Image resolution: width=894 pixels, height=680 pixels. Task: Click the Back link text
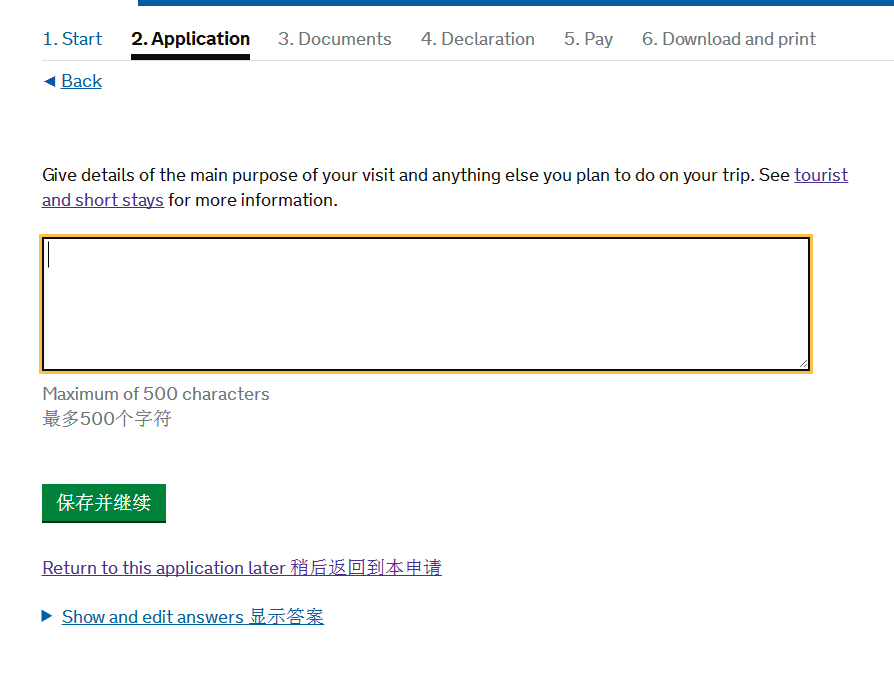point(81,81)
